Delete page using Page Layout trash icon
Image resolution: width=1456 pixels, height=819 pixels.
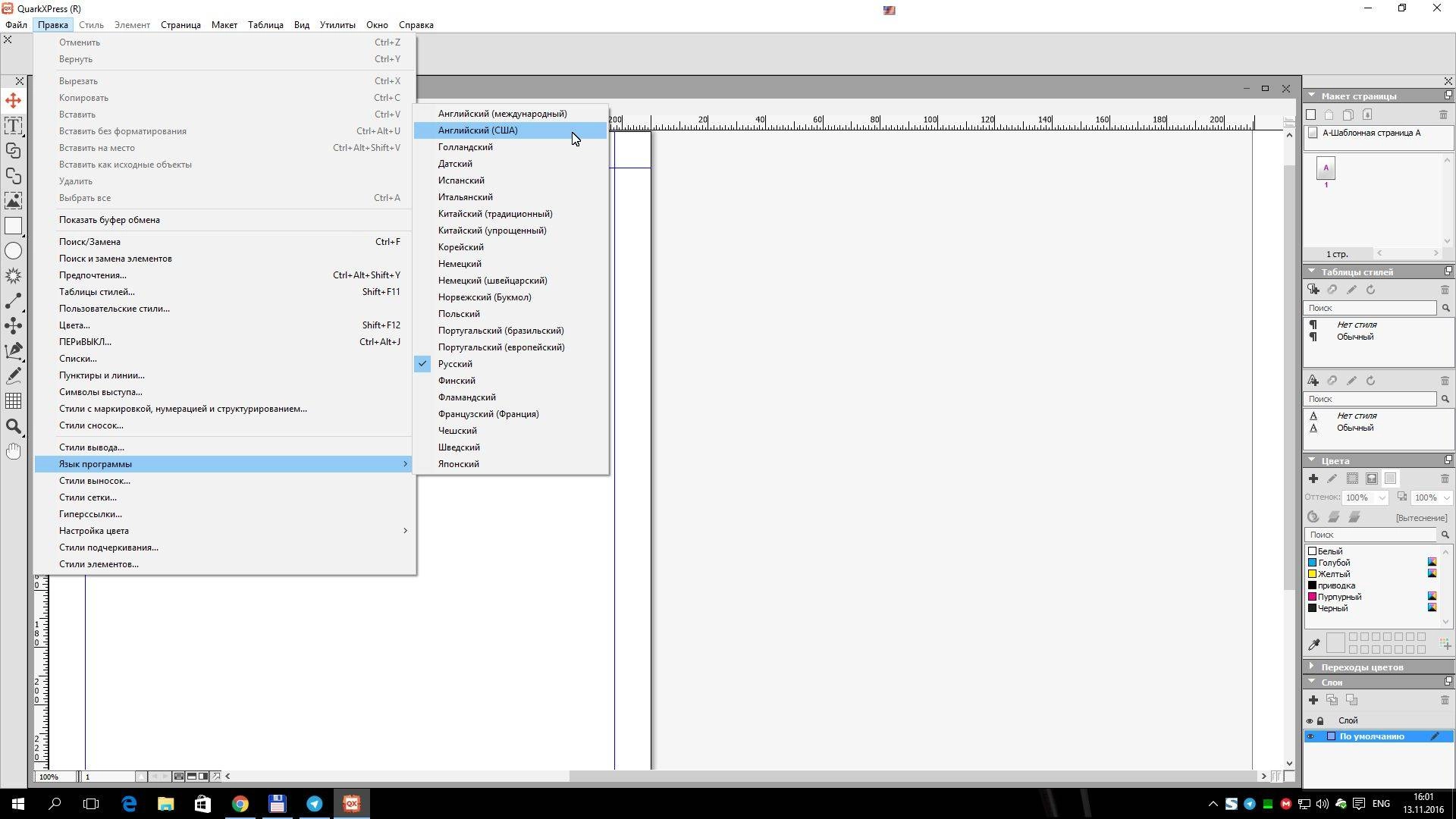click(x=1443, y=115)
